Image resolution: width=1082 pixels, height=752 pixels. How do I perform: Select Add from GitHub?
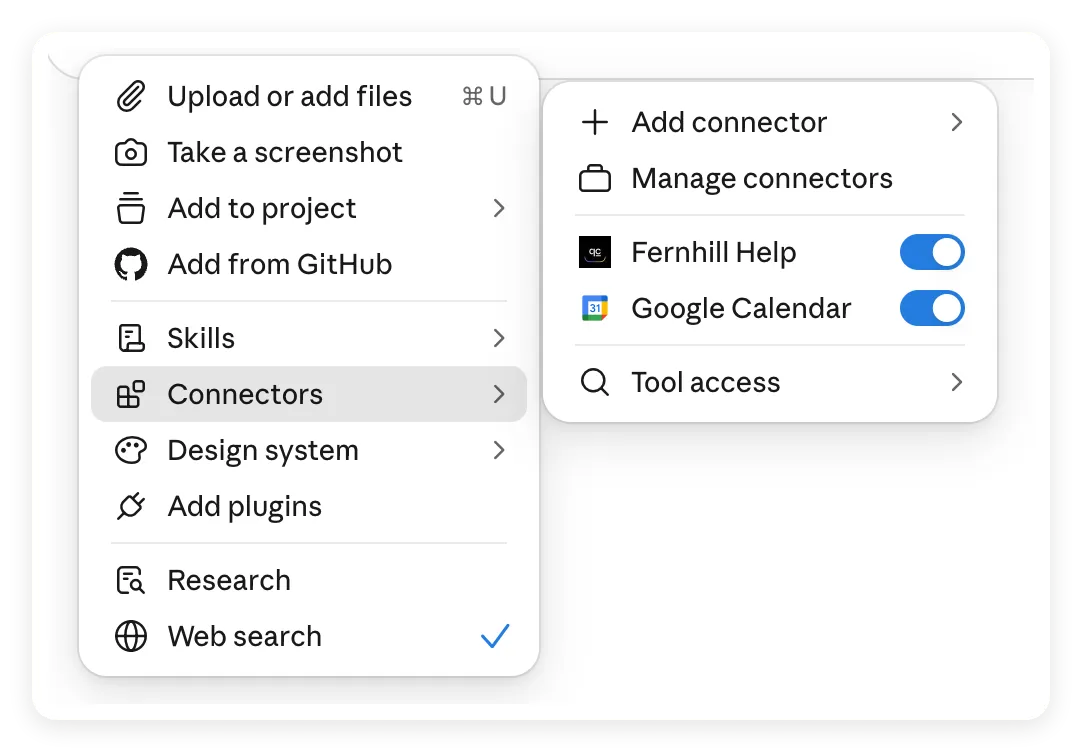309,264
